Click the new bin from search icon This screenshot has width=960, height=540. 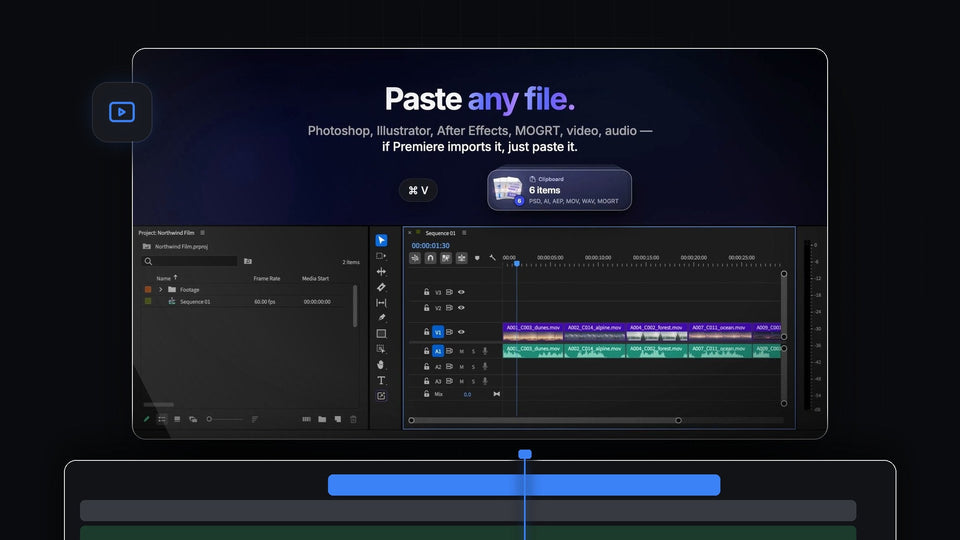247,261
